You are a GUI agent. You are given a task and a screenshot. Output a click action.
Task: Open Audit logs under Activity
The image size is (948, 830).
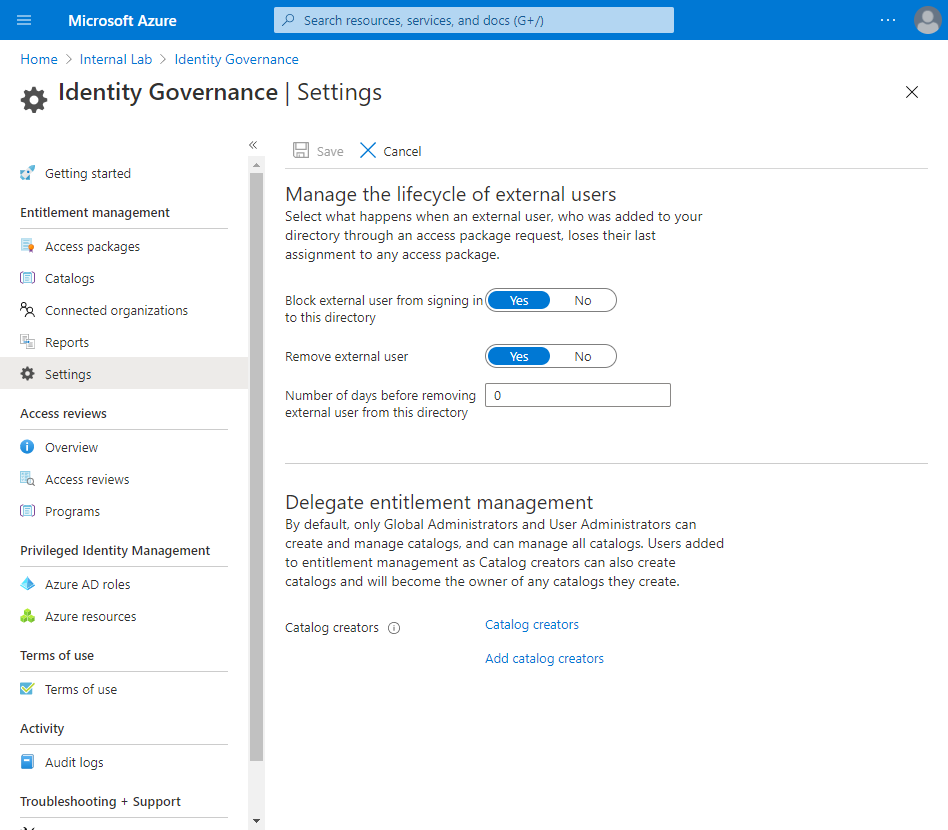tap(76, 761)
